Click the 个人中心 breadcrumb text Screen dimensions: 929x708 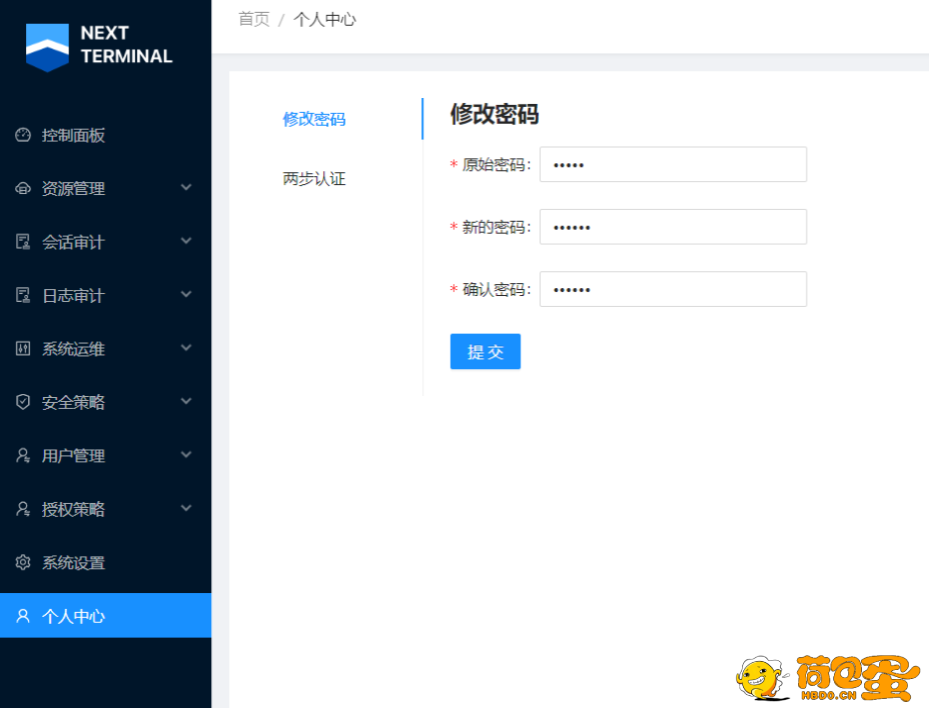click(x=325, y=19)
